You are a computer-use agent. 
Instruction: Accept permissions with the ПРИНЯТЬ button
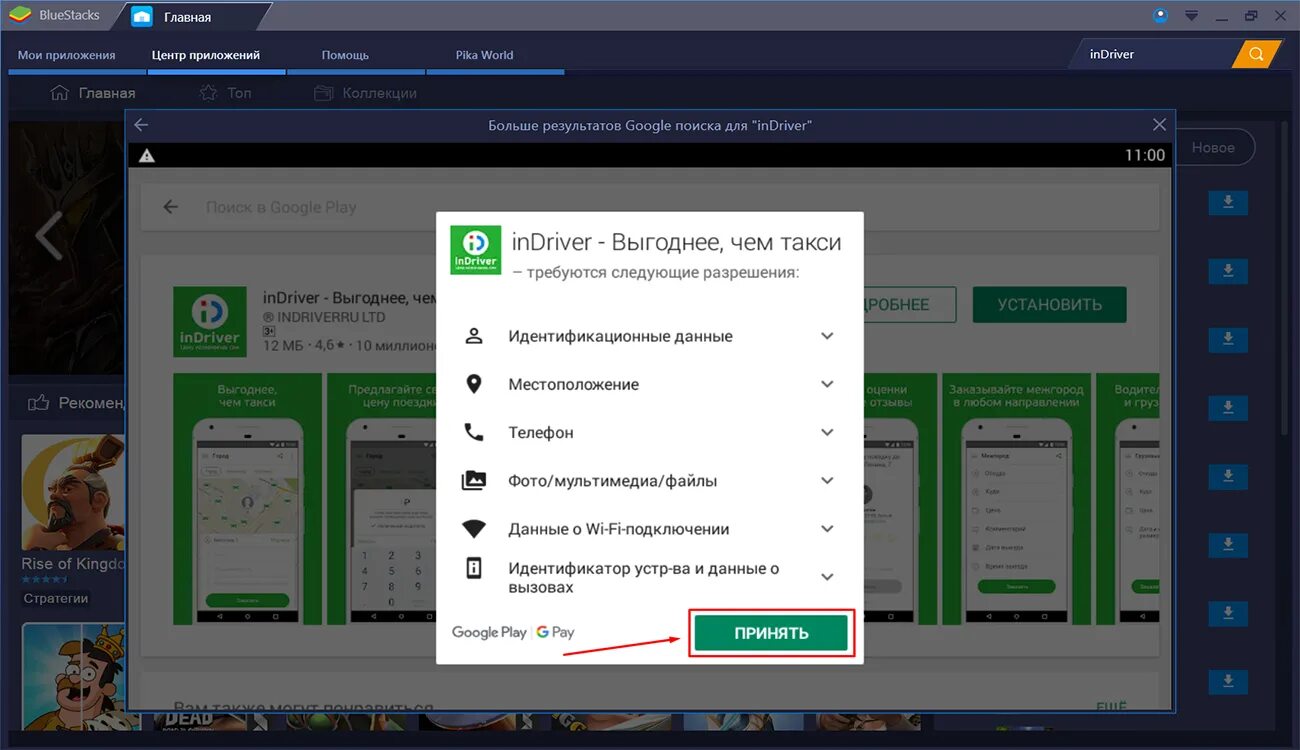[771, 633]
